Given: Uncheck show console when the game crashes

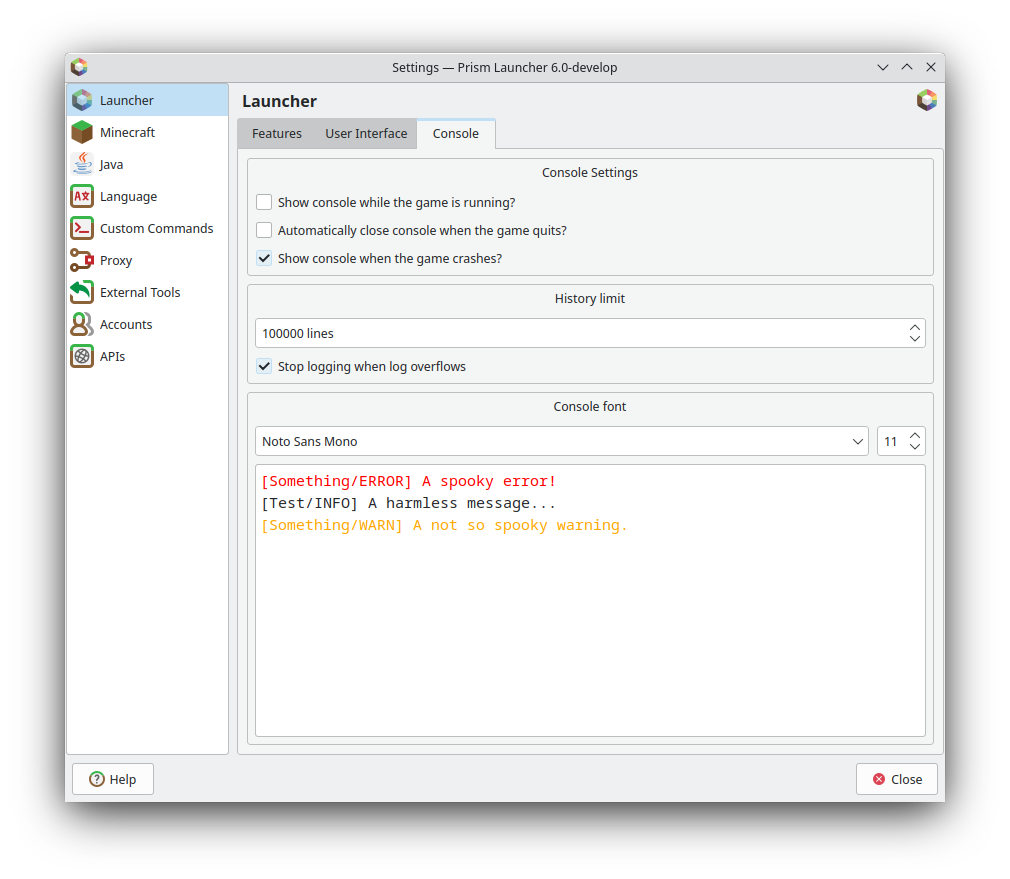Looking at the screenshot, I should (x=264, y=258).
